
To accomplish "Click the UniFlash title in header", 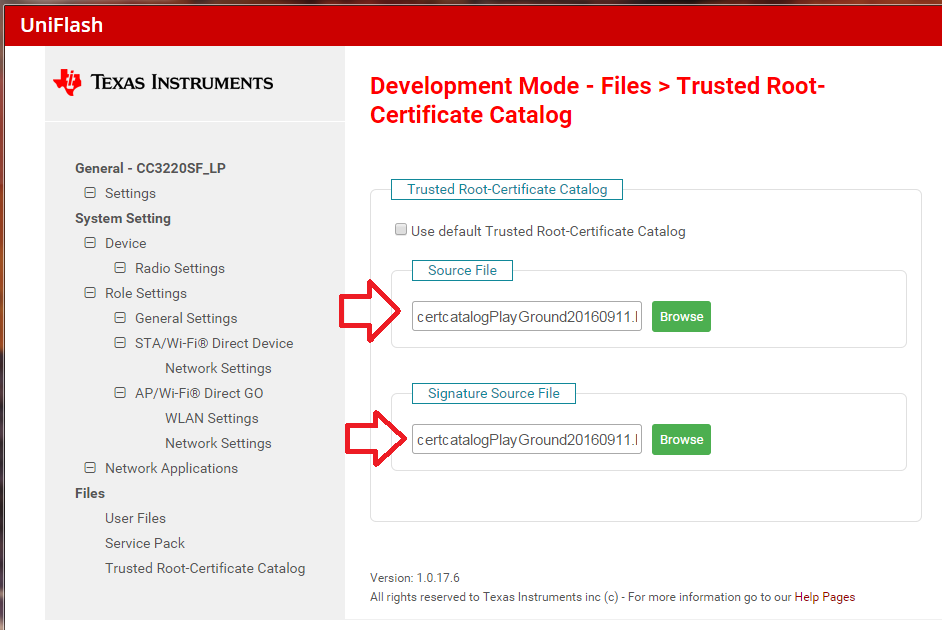I will click(x=61, y=25).
